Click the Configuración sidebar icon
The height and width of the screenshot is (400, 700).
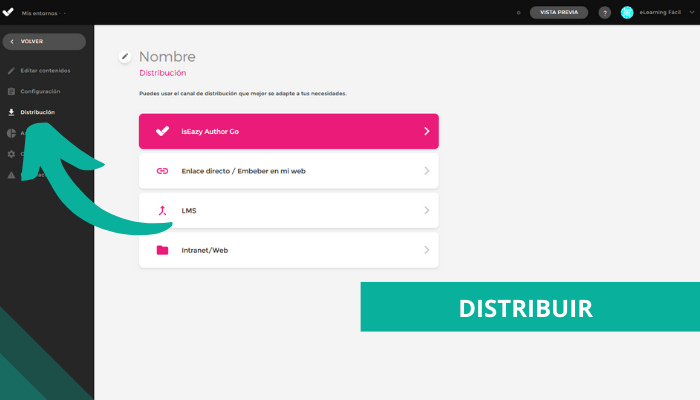click(11, 92)
